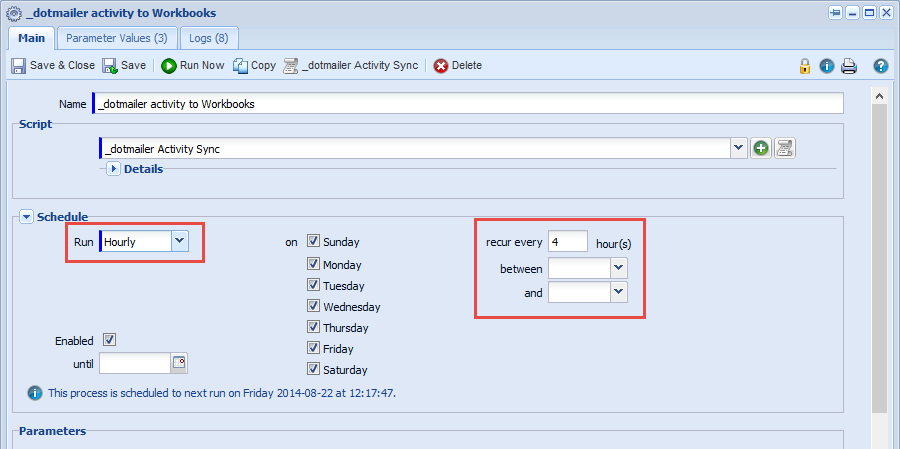Click the _dotmailer Activity Sync toolbar label

(x=360, y=65)
